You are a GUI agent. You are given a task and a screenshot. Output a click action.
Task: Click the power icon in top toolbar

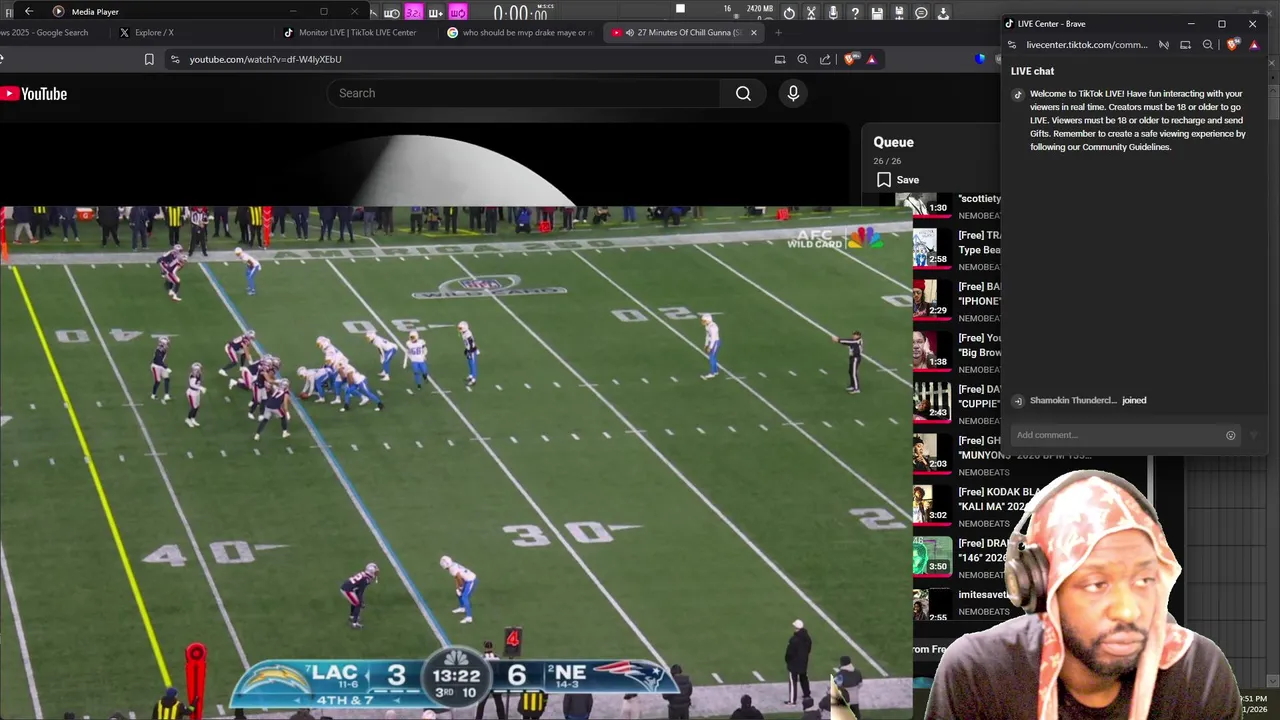pos(789,13)
